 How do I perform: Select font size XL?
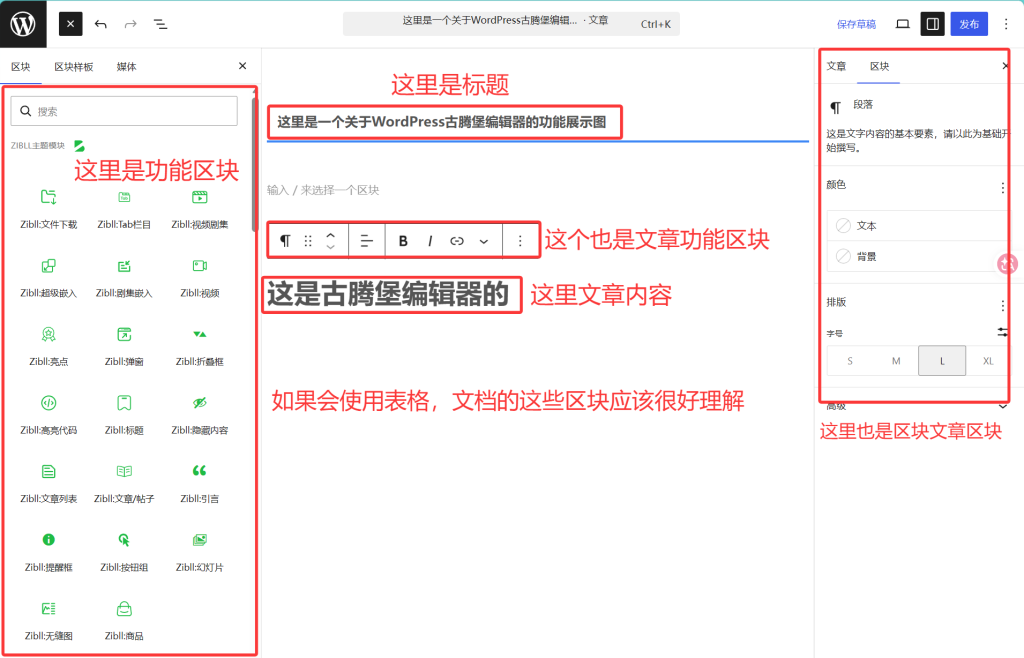point(988,361)
